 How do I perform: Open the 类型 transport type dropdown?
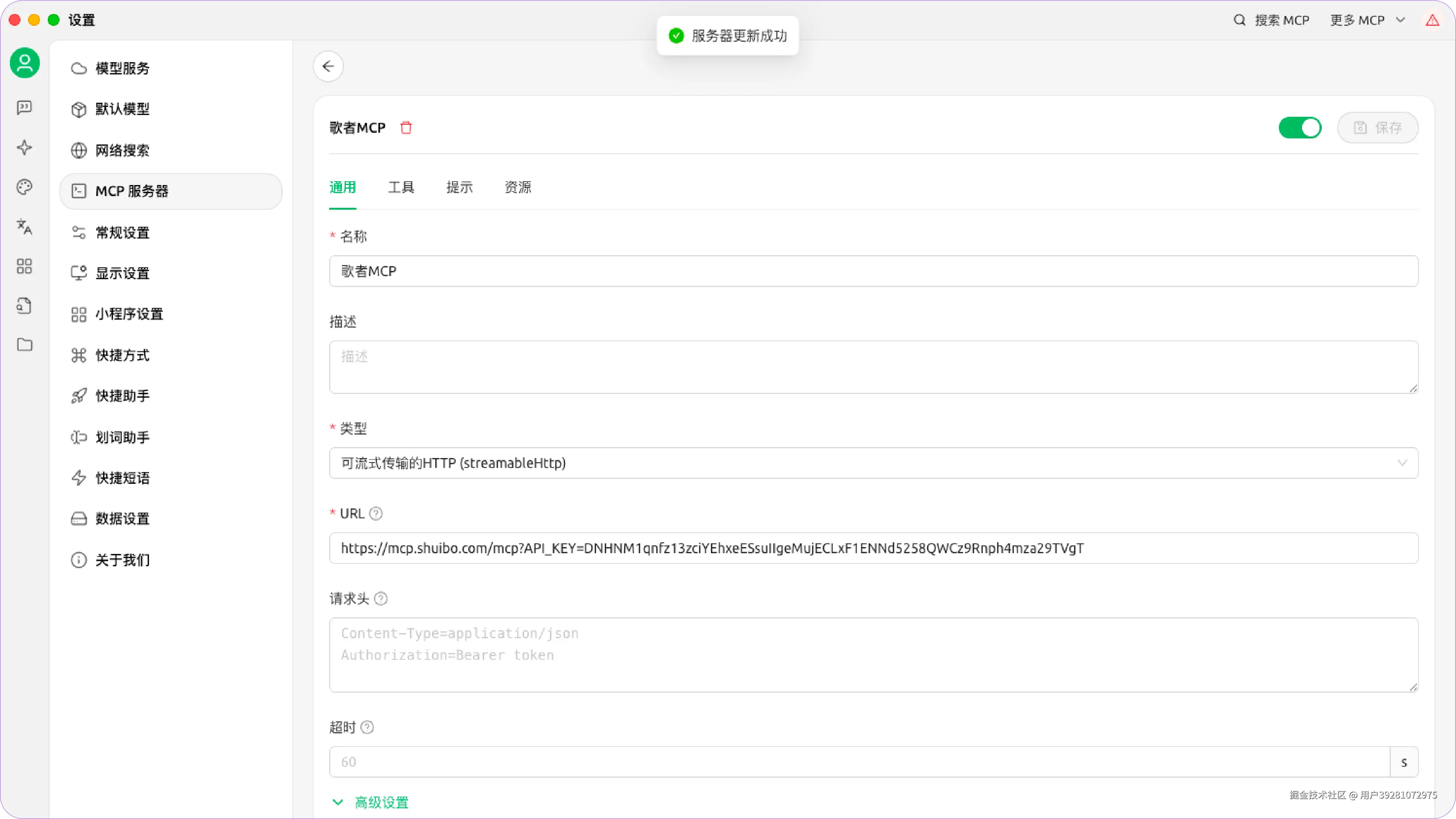(873, 463)
